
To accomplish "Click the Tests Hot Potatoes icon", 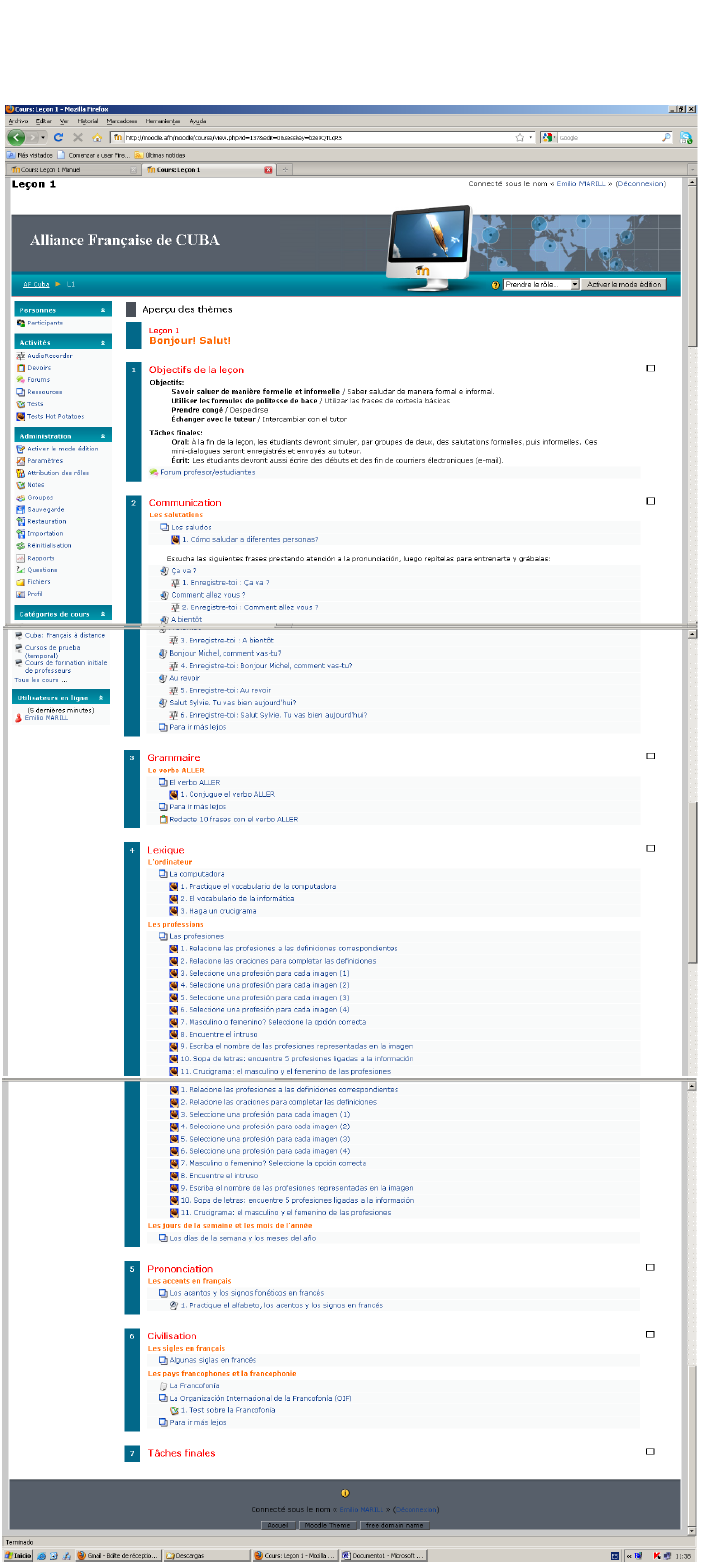I will 21,416.
